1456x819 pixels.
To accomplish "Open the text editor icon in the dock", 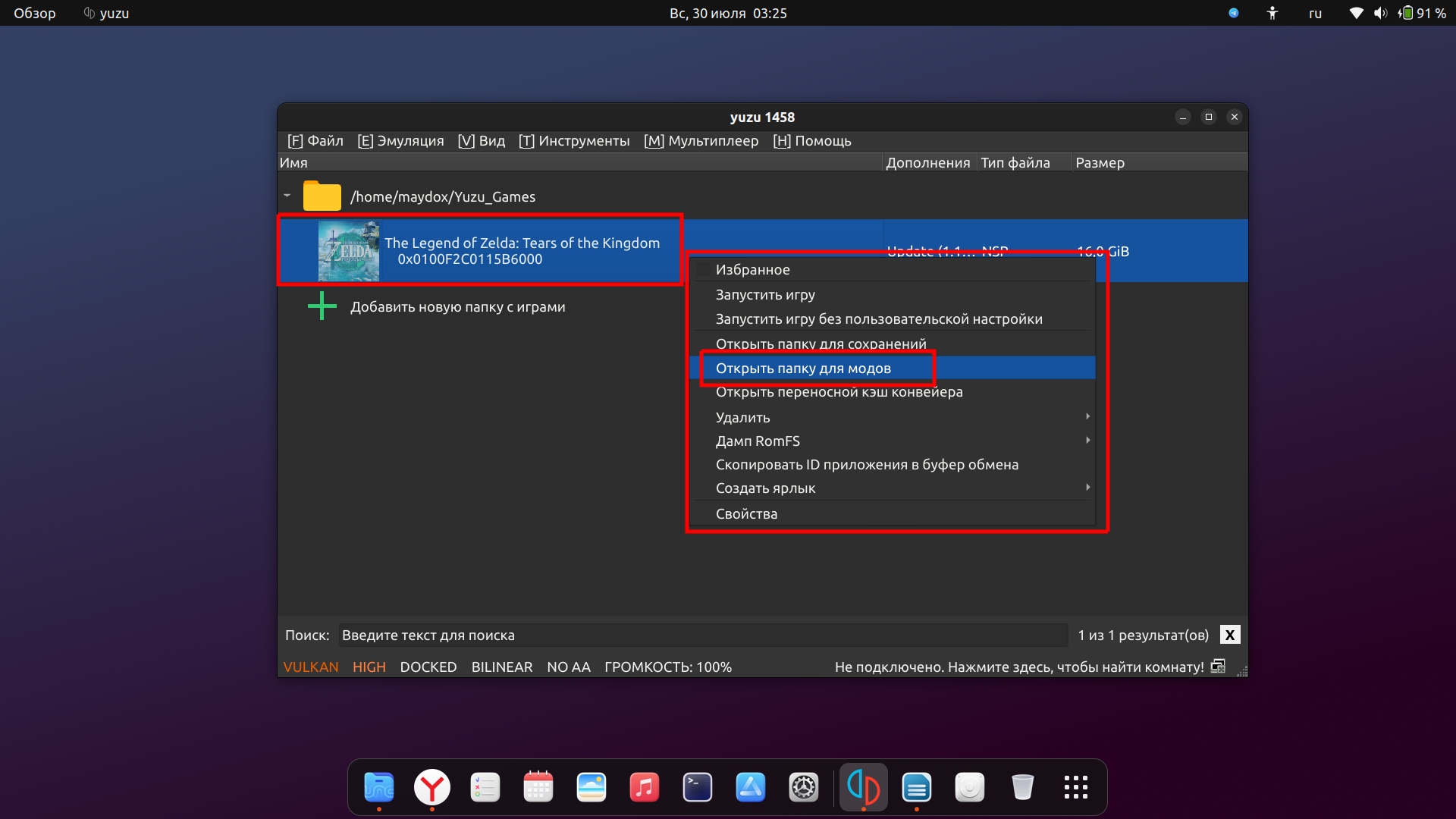I will 916,787.
